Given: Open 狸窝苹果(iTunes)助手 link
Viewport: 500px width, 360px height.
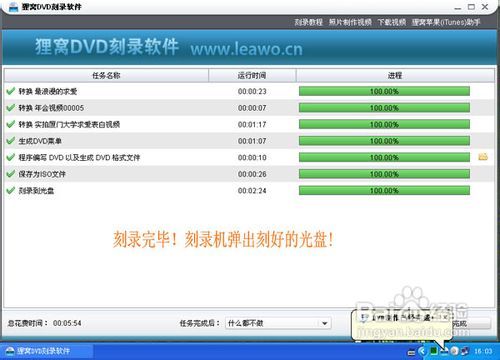Looking at the screenshot, I should point(446,22).
